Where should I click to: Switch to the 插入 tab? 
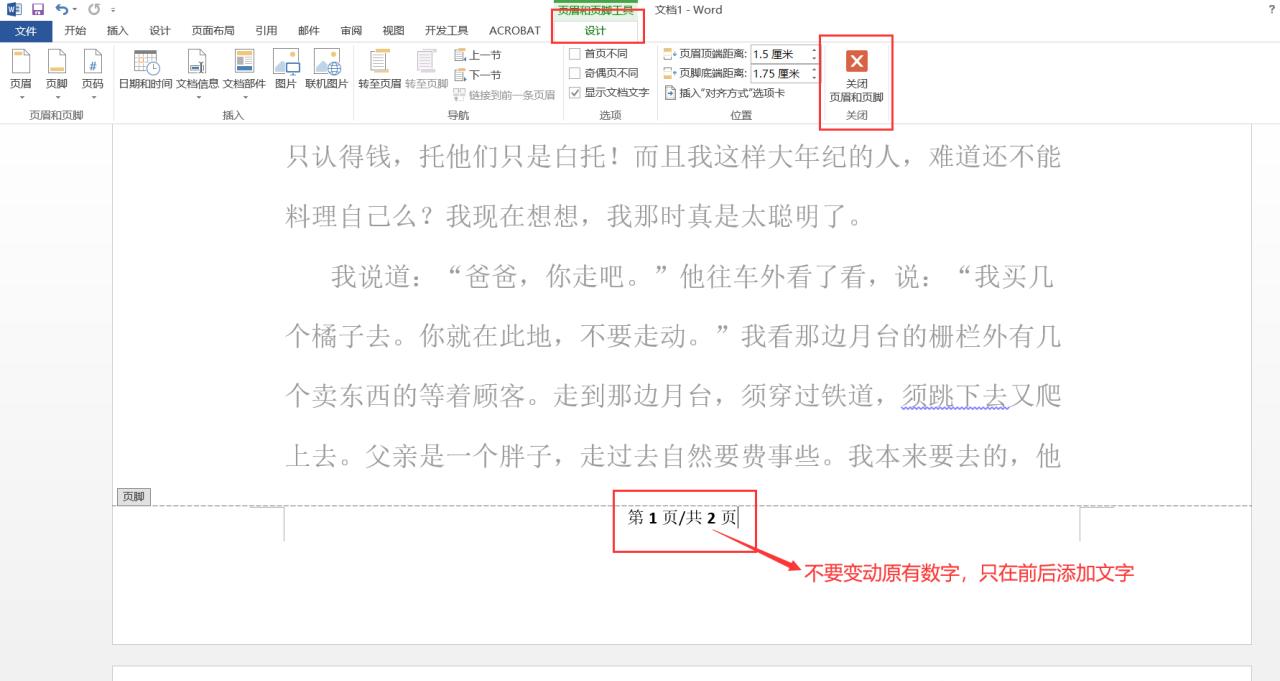coord(118,31)
